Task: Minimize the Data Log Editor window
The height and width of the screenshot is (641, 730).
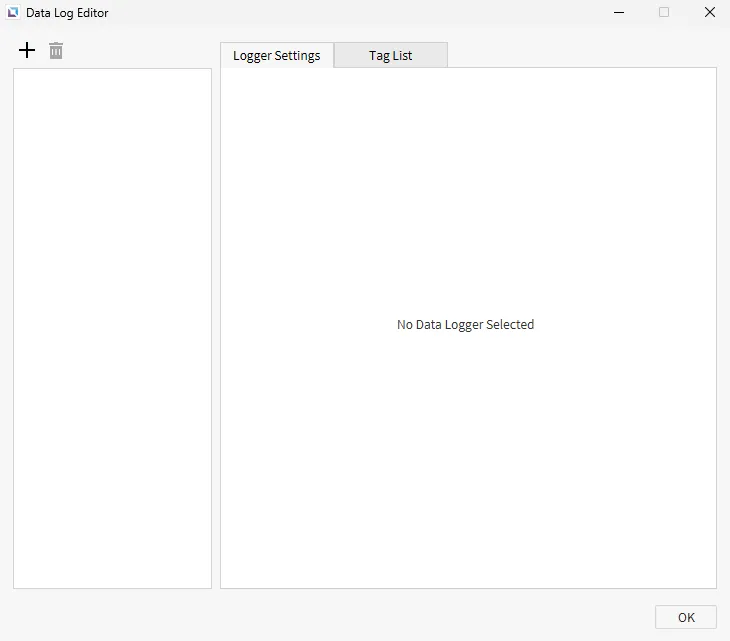Action: coord(619,13)
